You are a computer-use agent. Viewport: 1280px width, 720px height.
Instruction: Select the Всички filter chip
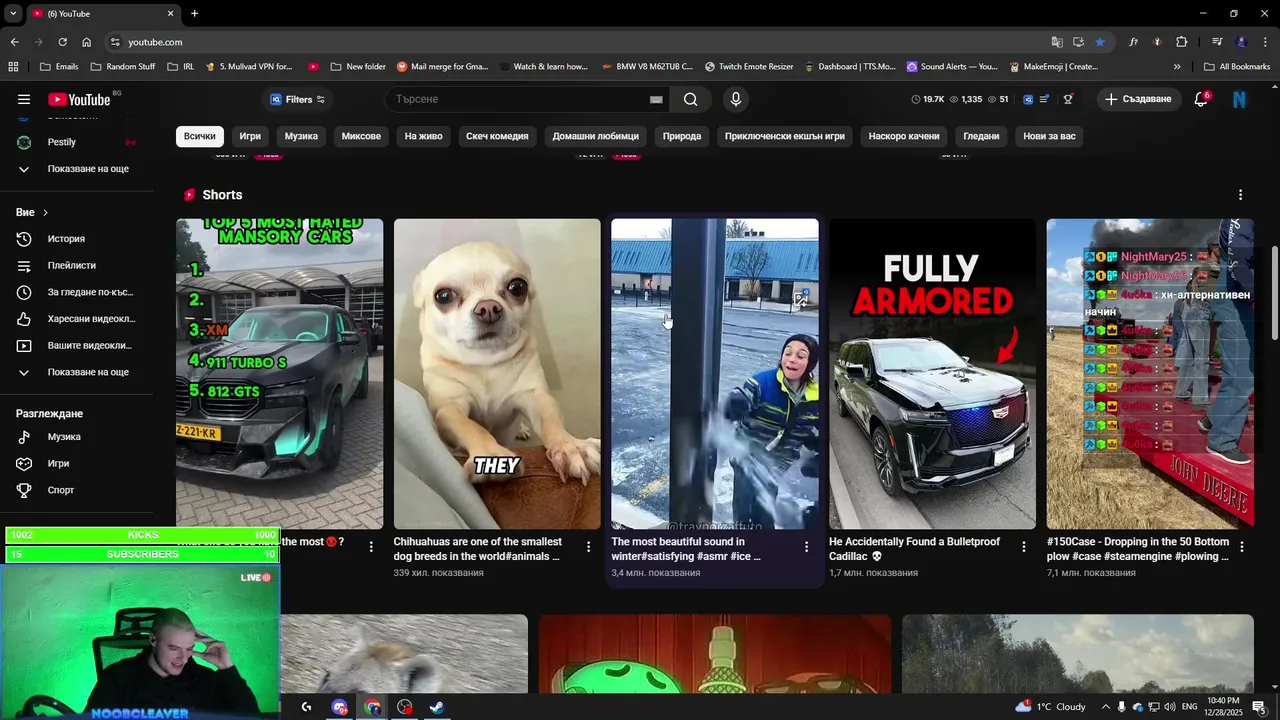click(200, 136)
